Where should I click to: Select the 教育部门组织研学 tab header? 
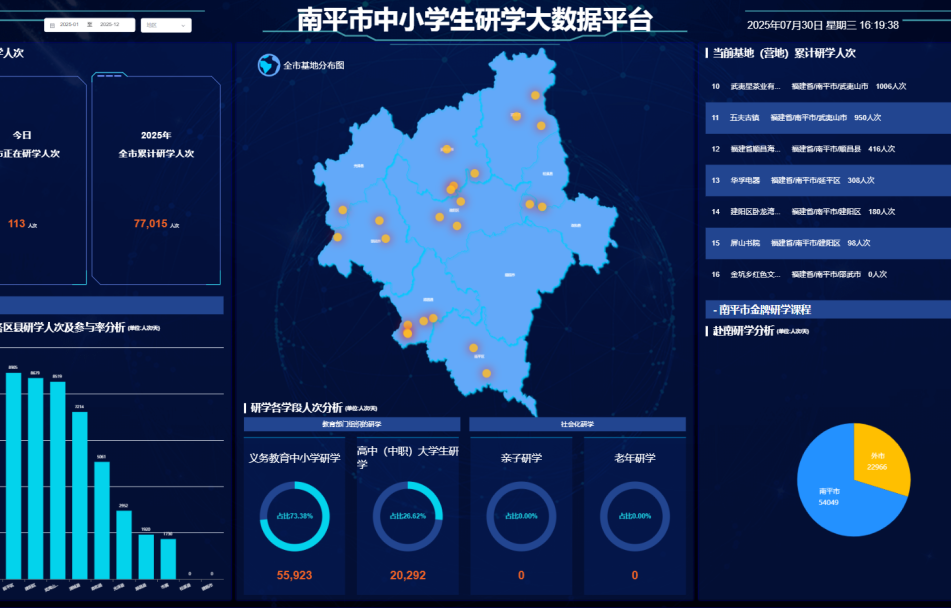(x=351, y=424)
